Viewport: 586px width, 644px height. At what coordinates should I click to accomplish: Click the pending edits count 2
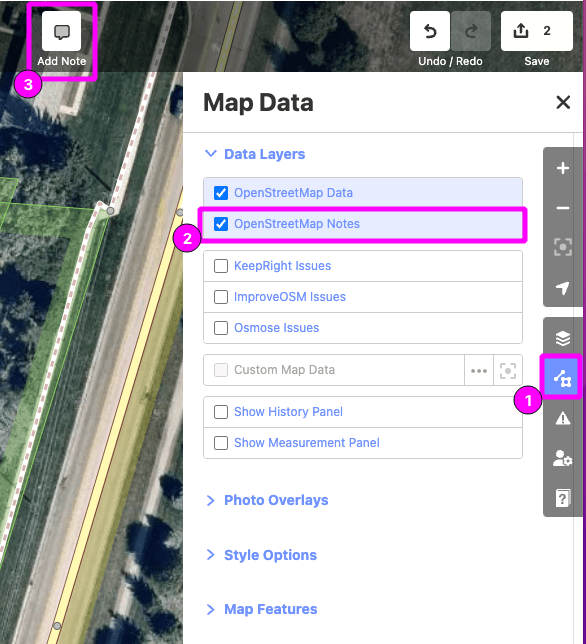[547, 31]
